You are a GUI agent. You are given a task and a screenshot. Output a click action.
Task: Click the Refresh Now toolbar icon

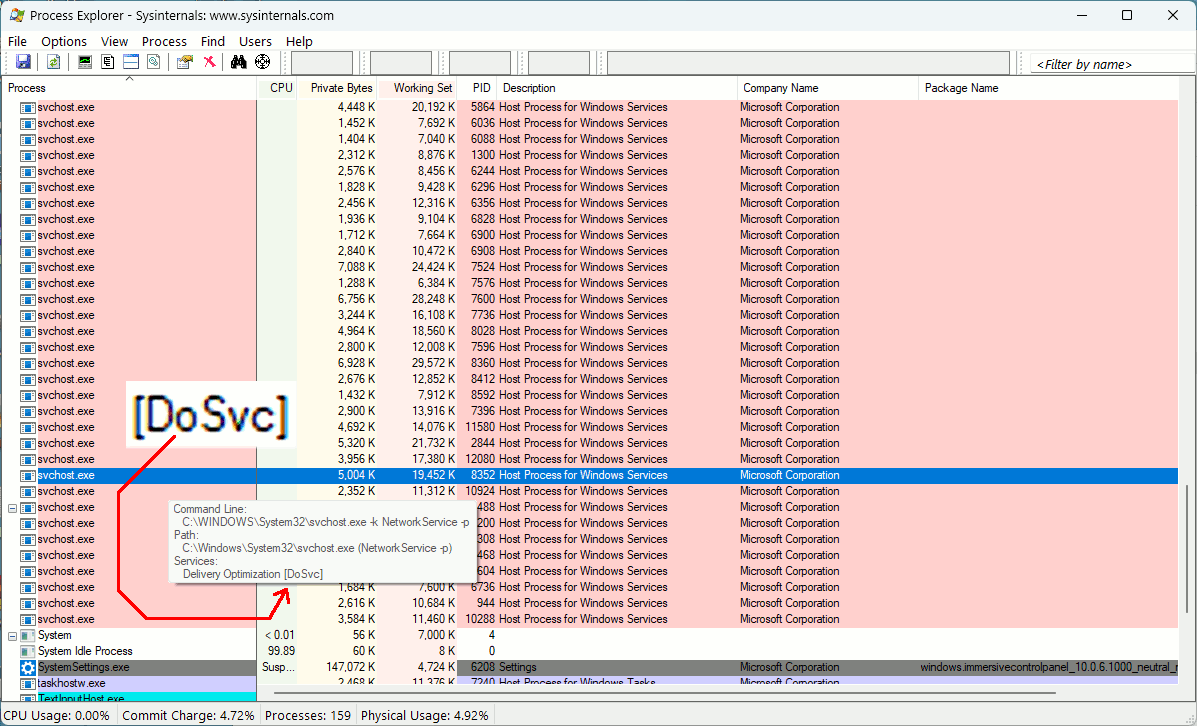click(53, 62)
